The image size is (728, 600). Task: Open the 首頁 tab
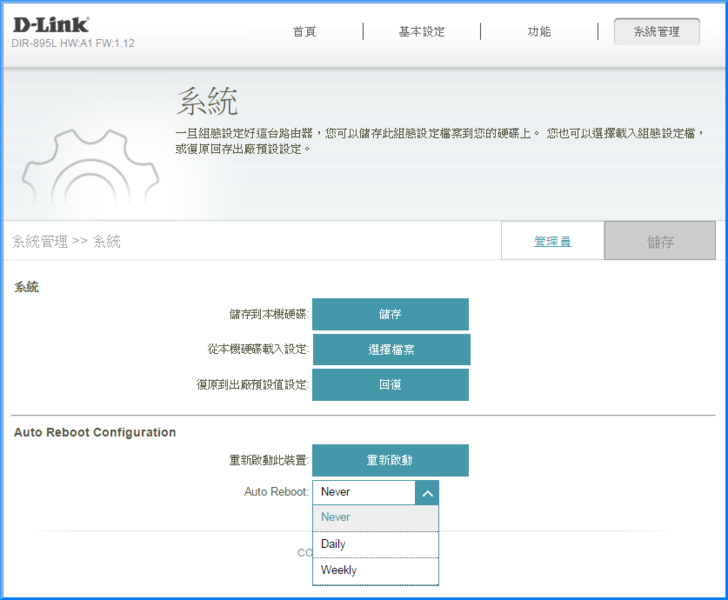click(x=304, y=32)
